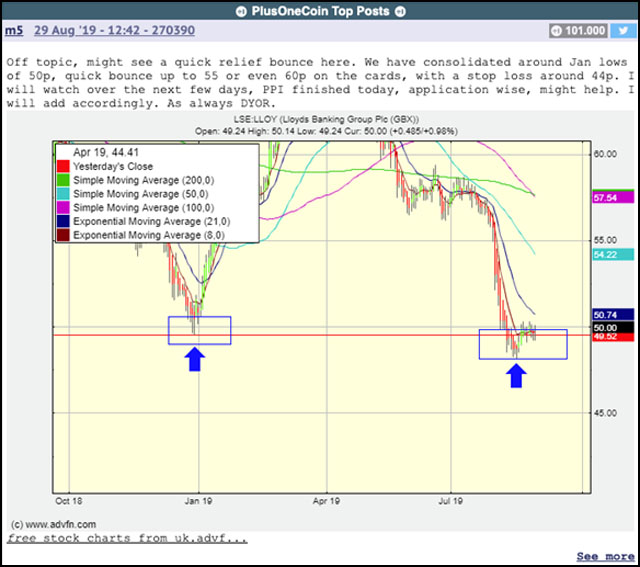Click the right arrow icon beside PlusOneCoin title

click(398, 10)
